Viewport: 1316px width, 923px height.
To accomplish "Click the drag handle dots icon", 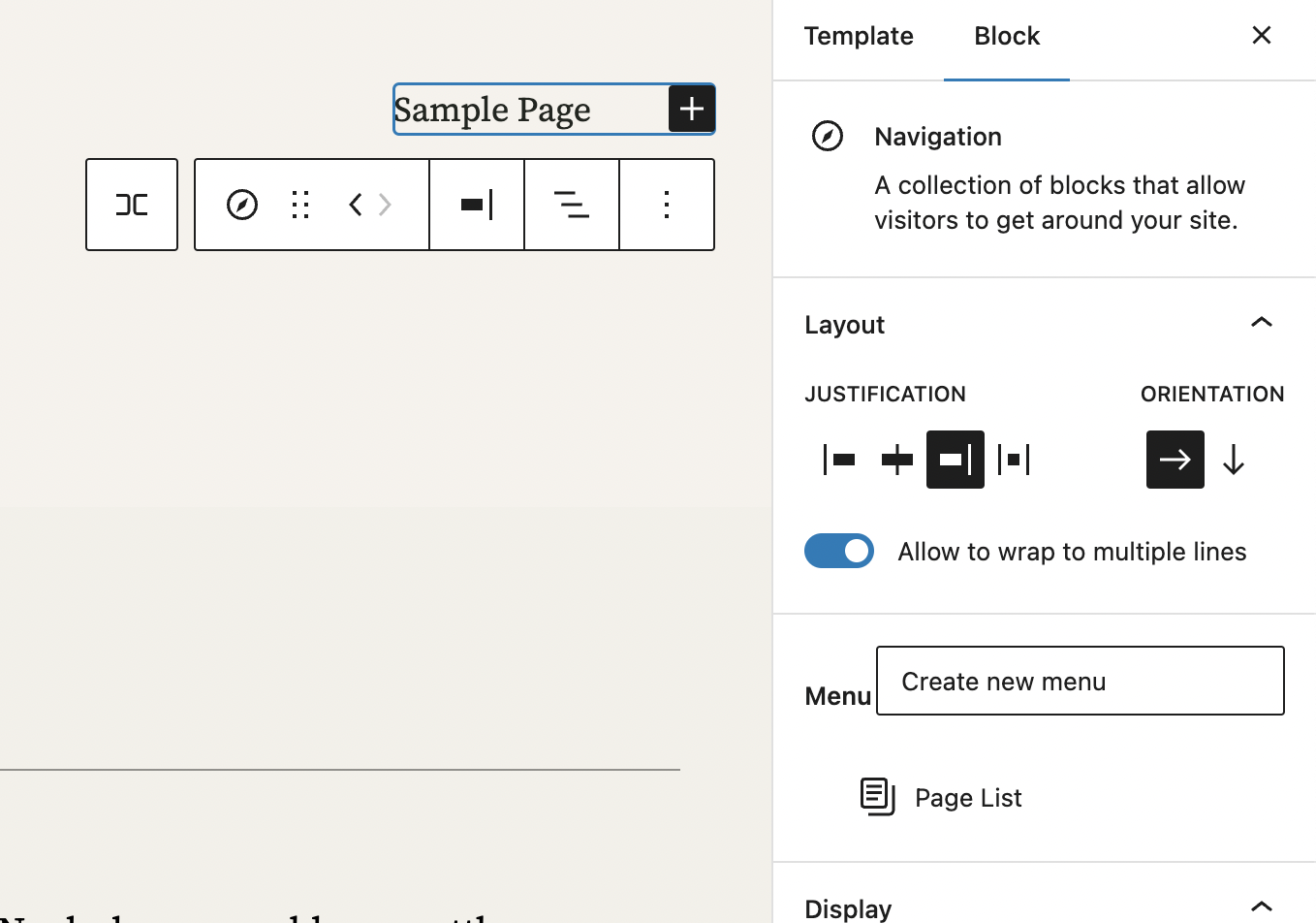I will pyautogui.click(x=300, y=205).
